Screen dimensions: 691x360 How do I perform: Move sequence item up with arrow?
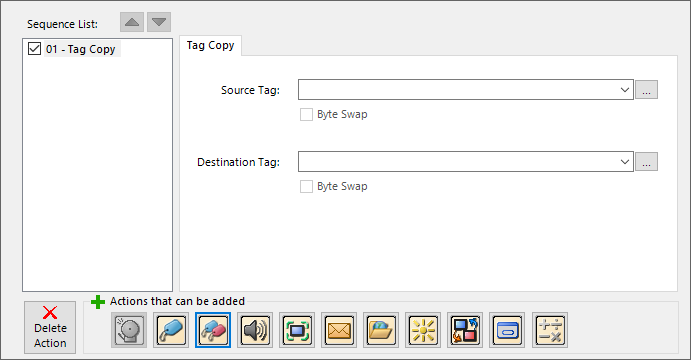coord(132,22)
